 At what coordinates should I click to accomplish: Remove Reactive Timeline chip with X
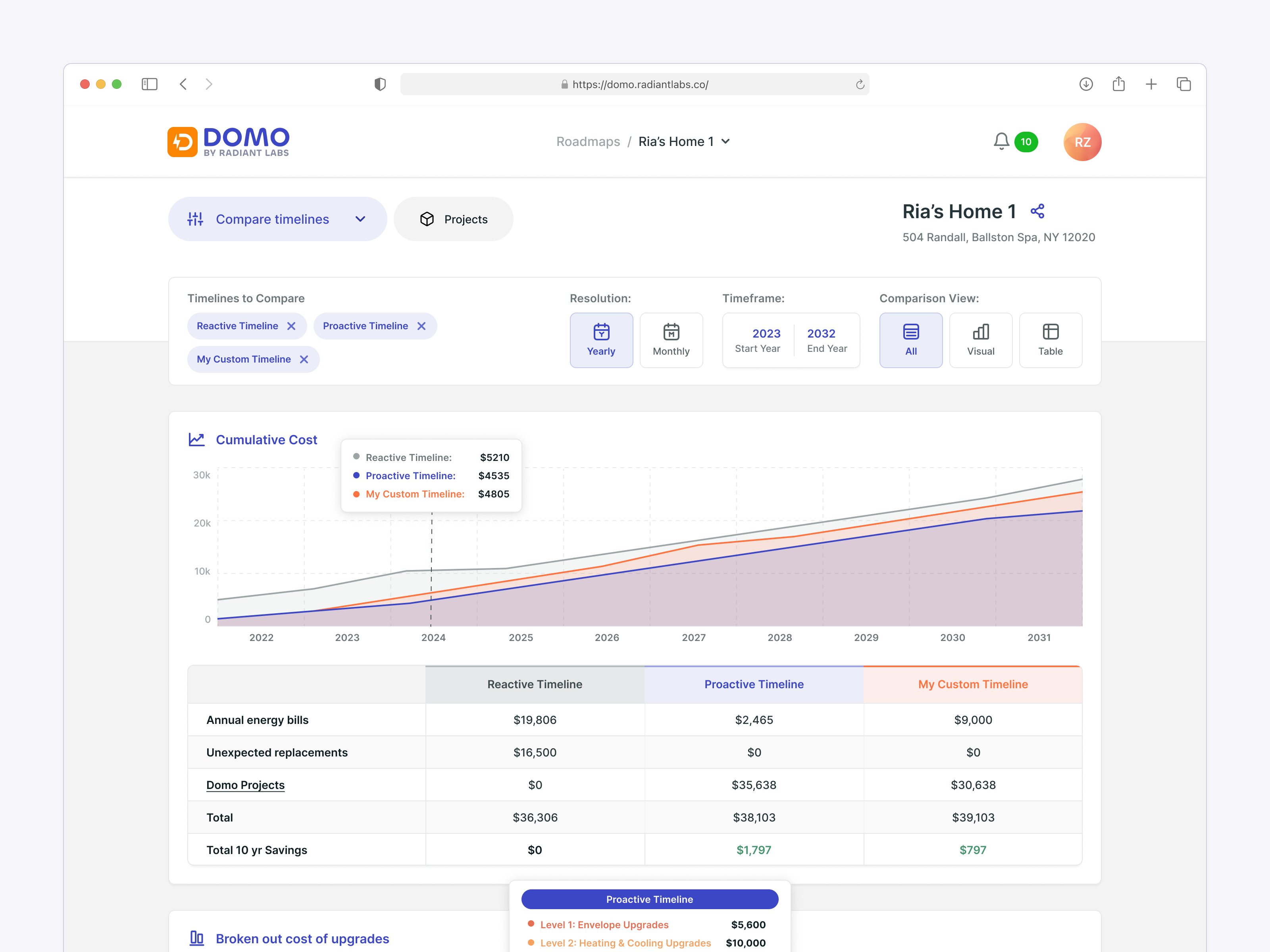tap(292, 326)
